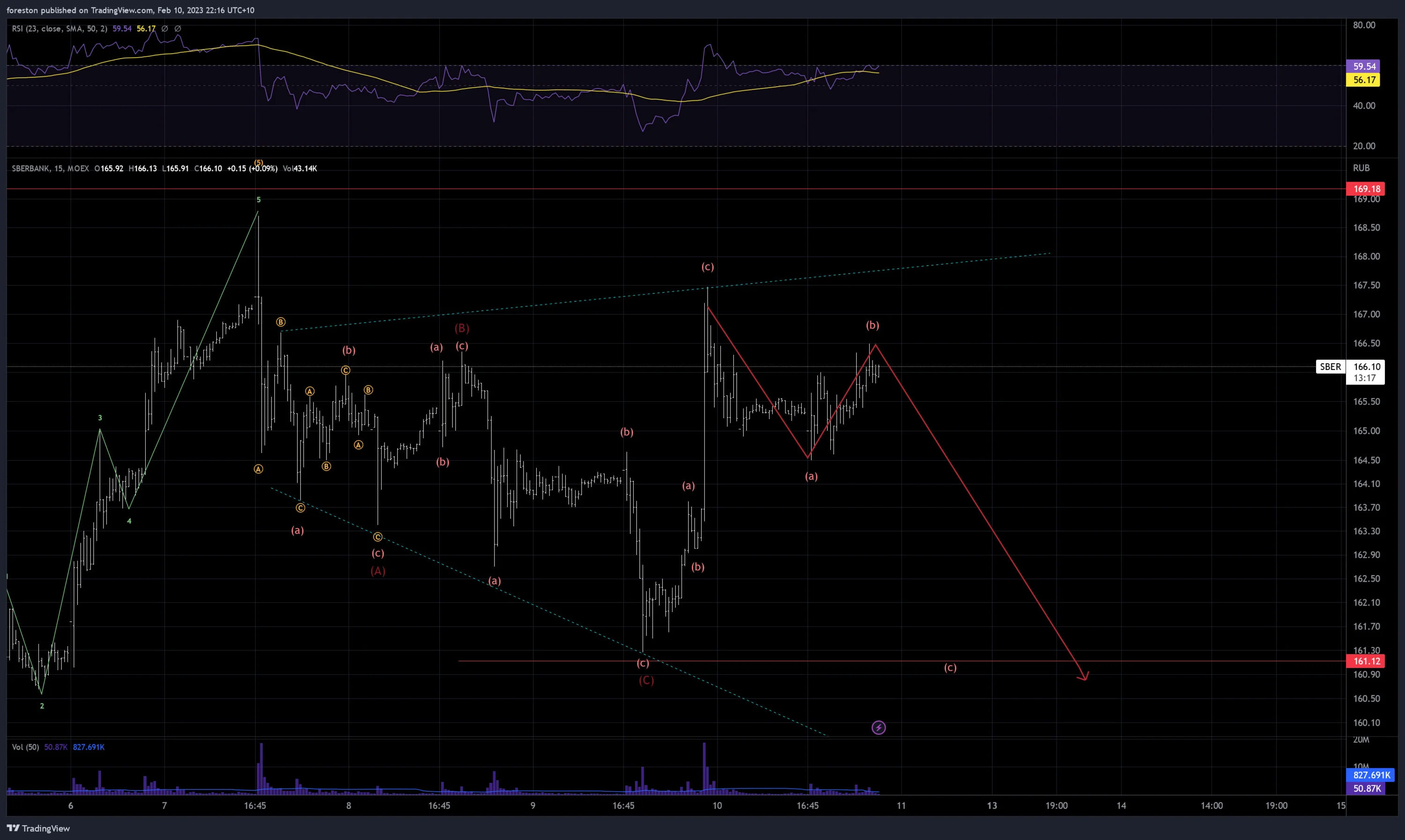Click the date 10 on time axis
The width and height of the screenshot is (1405, 840).
717,805
